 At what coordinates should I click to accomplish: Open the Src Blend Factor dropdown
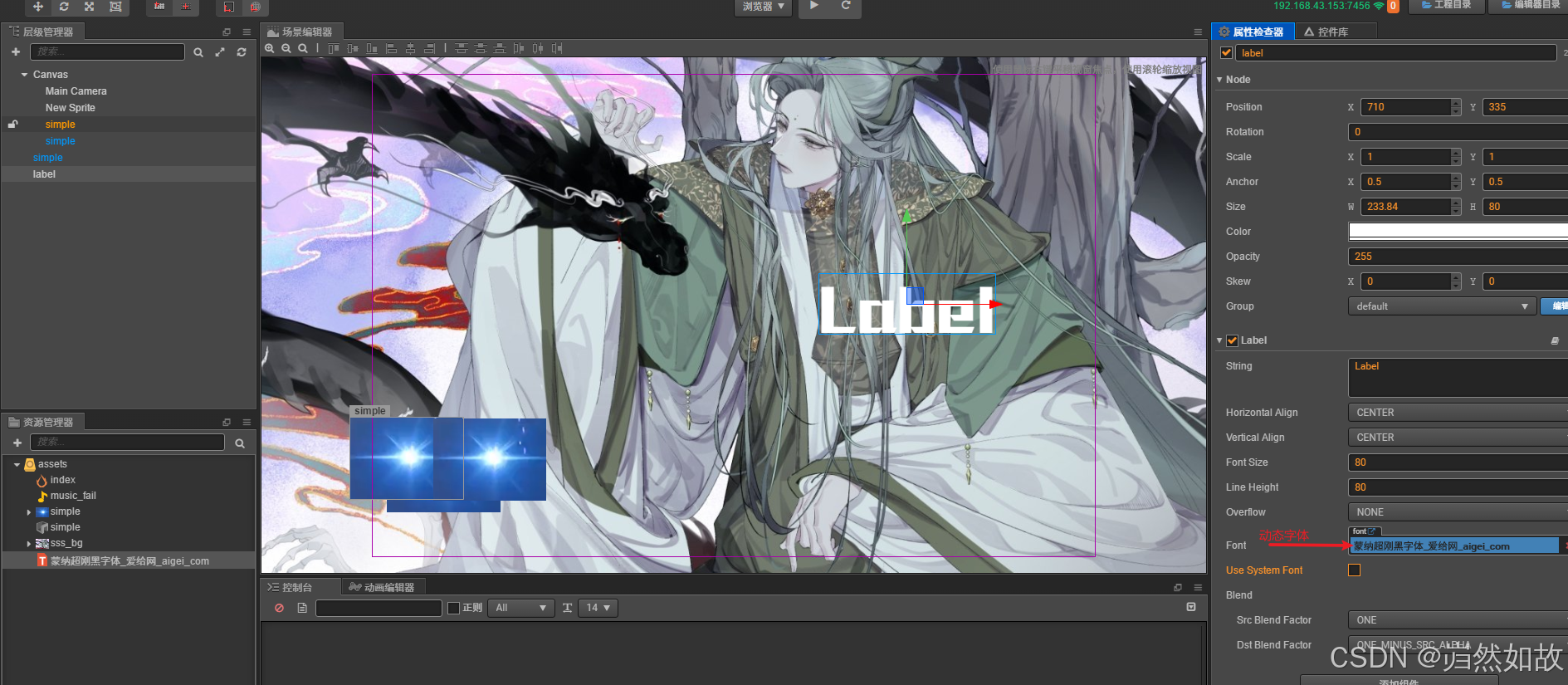1458,620
